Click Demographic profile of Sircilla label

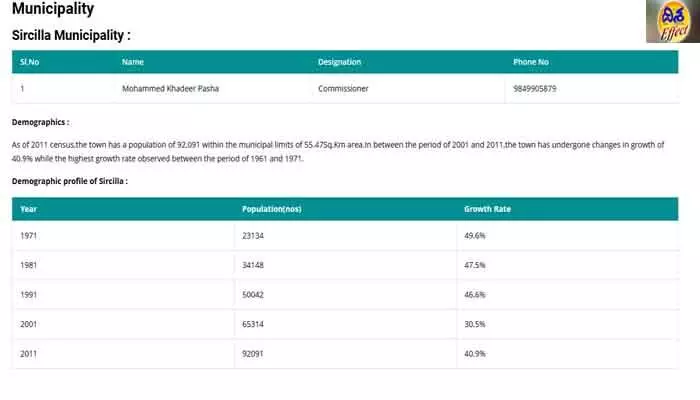(x=70, y=181)
